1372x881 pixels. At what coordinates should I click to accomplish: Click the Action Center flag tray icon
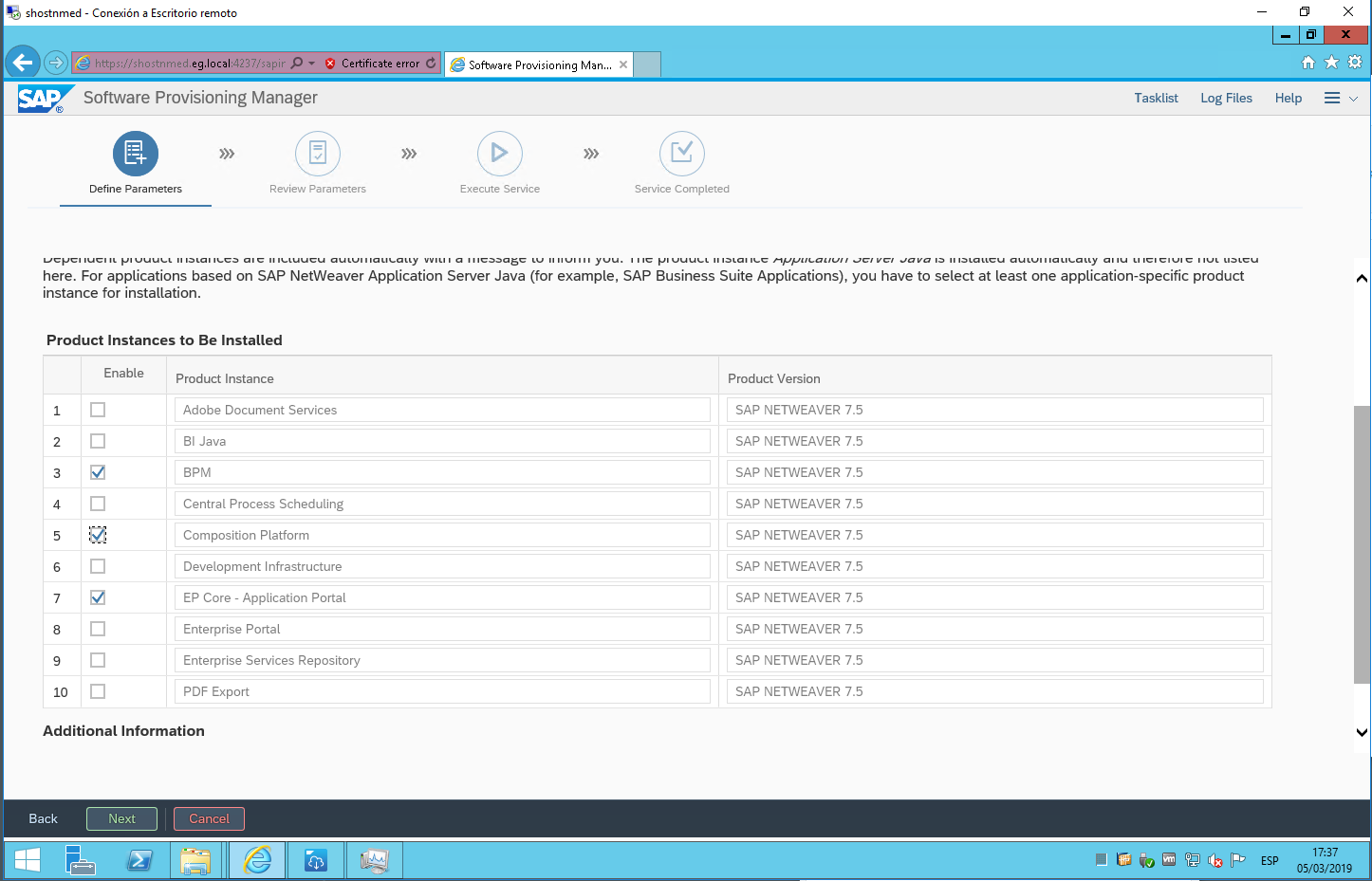point(1237,860)
